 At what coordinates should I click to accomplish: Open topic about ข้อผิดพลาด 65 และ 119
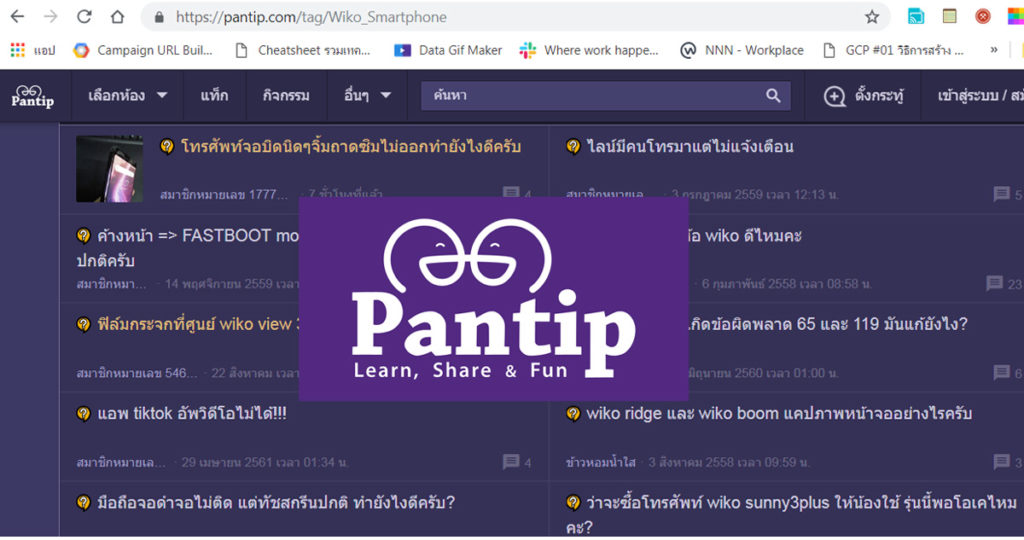(828, 324)
